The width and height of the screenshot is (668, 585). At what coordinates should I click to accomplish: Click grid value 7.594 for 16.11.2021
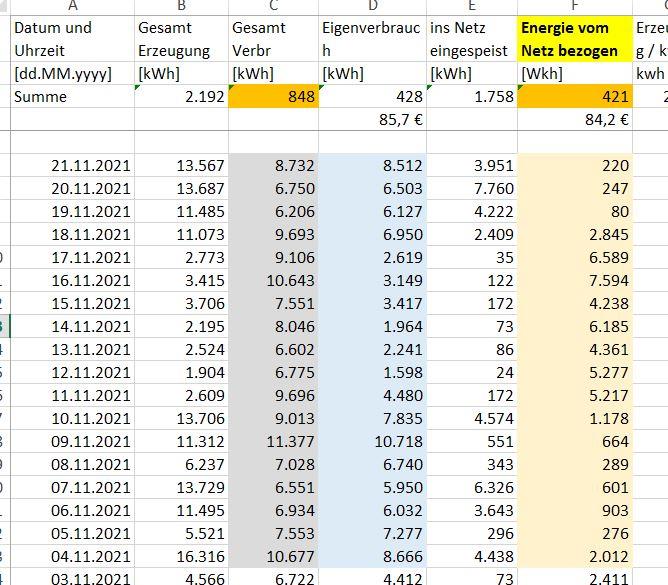point(575,280)
